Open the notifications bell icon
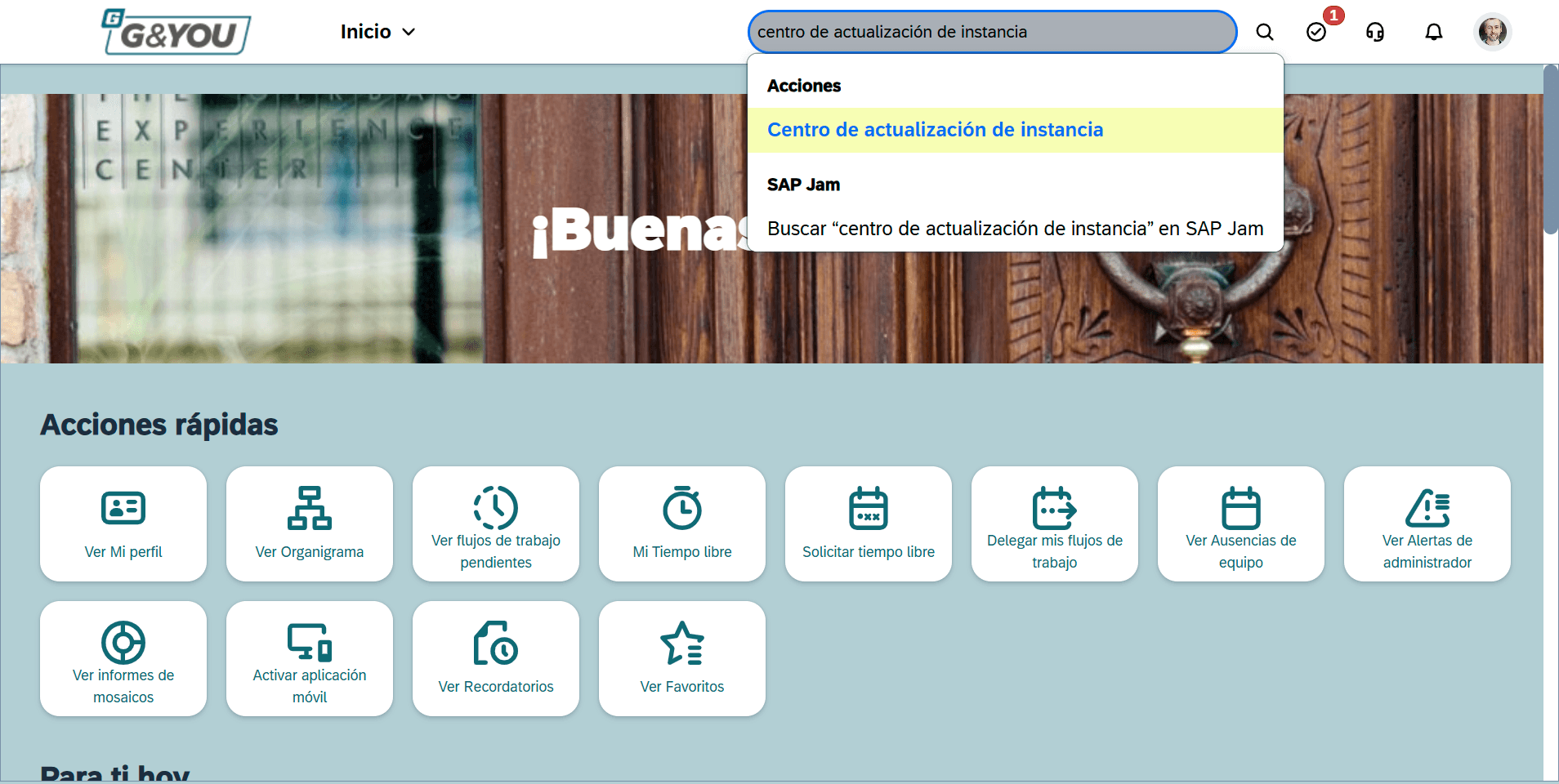The height and width of the screenshot is (784, 1559). [1434, 32]
